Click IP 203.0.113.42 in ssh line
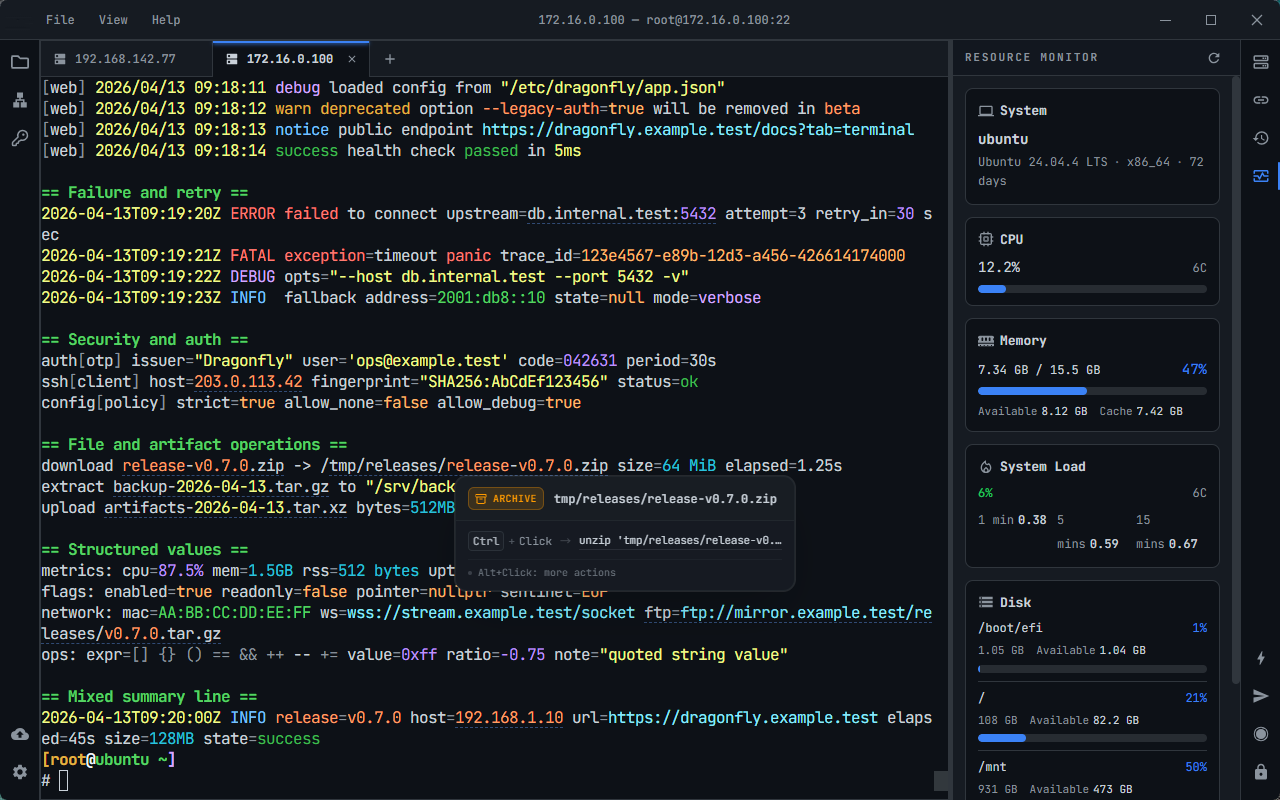The image size is (1280, 800). [248, 382]
